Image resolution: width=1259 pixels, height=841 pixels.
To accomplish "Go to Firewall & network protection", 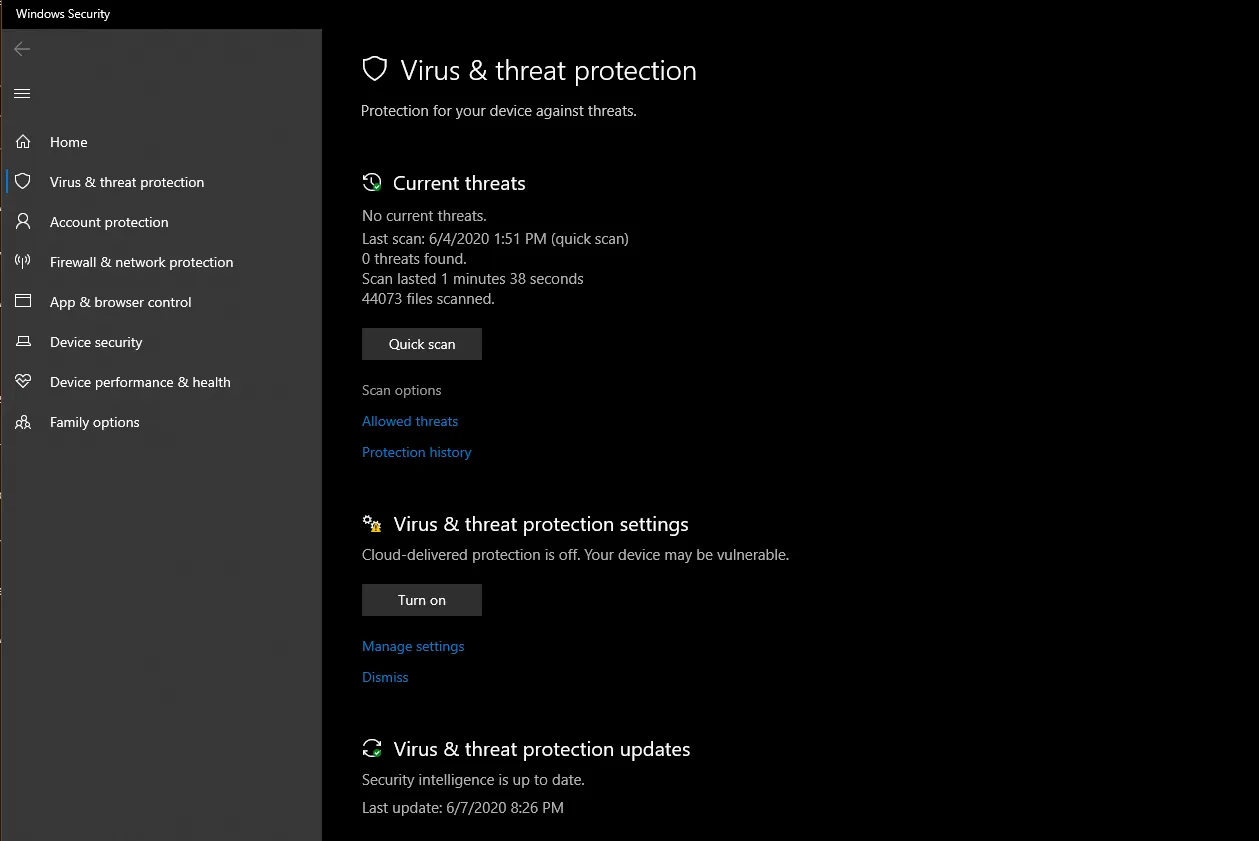I will (141, 262).
